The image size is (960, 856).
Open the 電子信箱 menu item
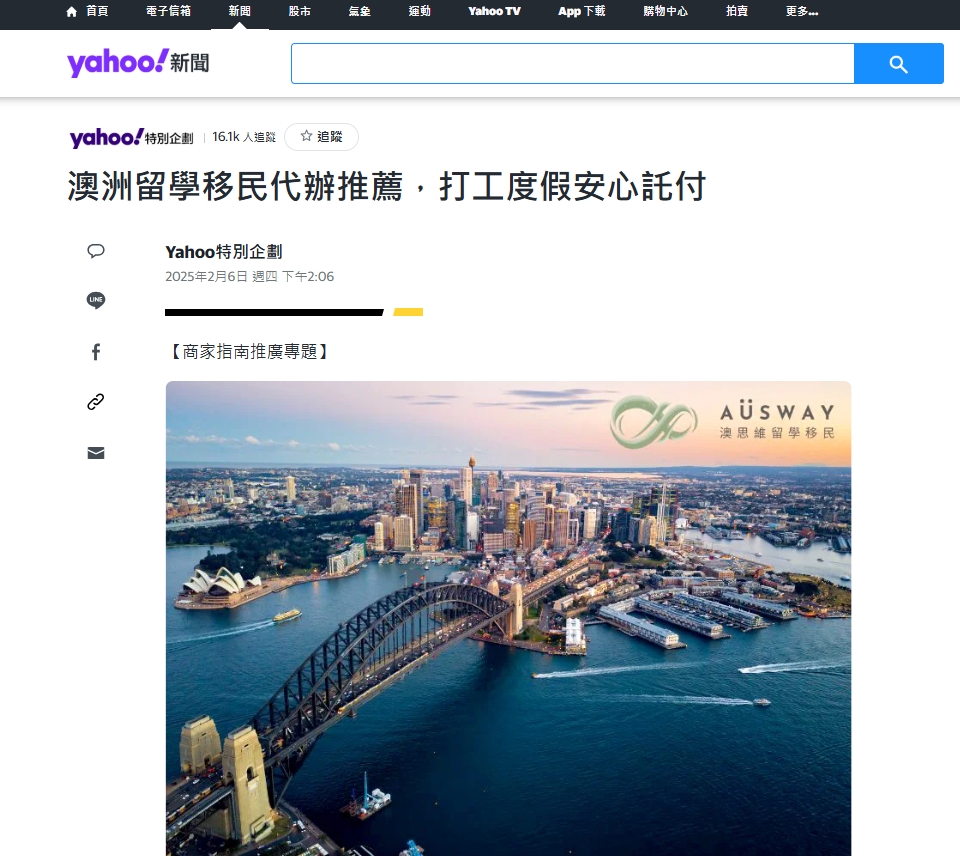pyautogui.click(x=168, y=12)
